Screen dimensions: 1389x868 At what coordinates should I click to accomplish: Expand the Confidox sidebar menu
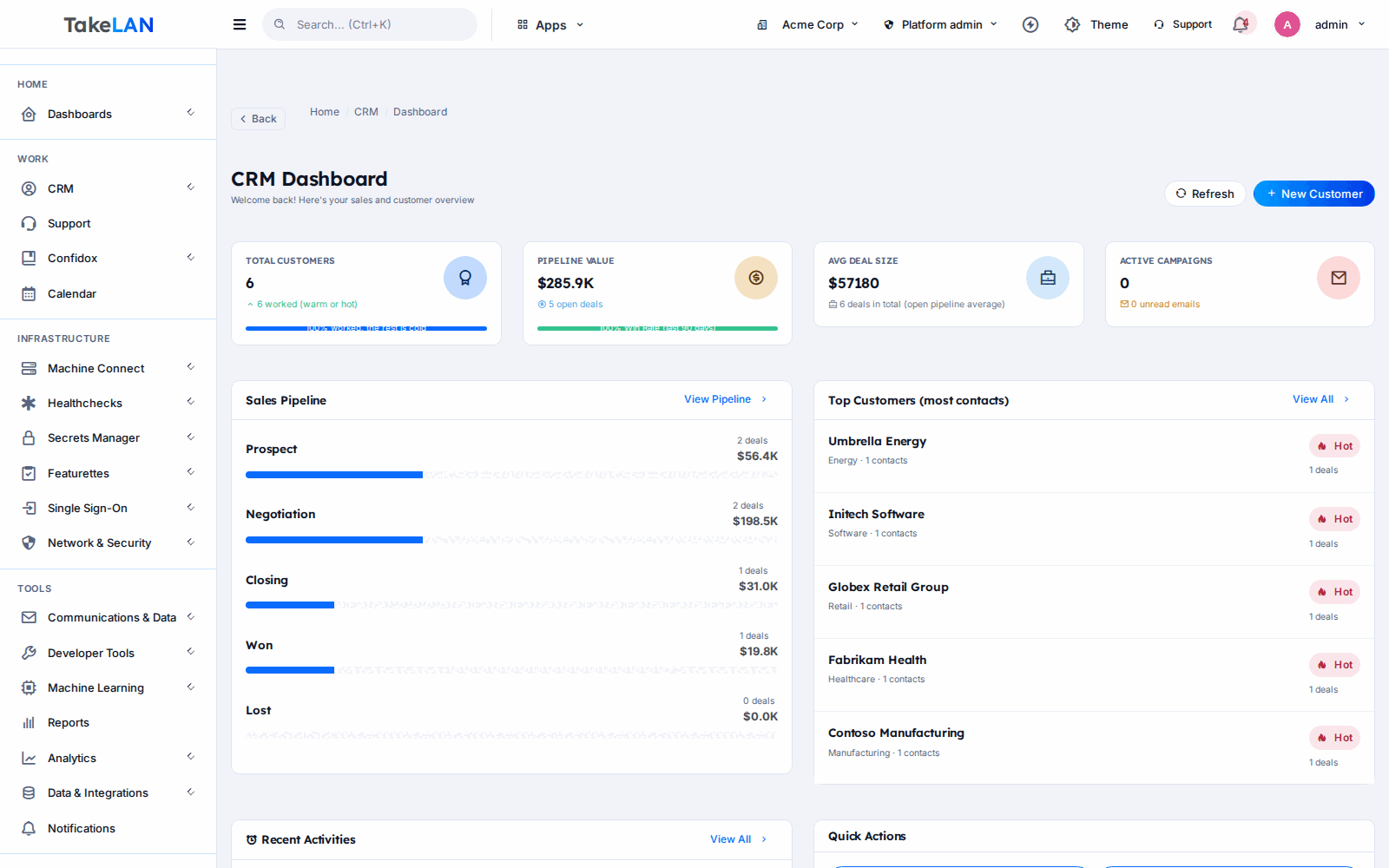(x=109, y=258)
